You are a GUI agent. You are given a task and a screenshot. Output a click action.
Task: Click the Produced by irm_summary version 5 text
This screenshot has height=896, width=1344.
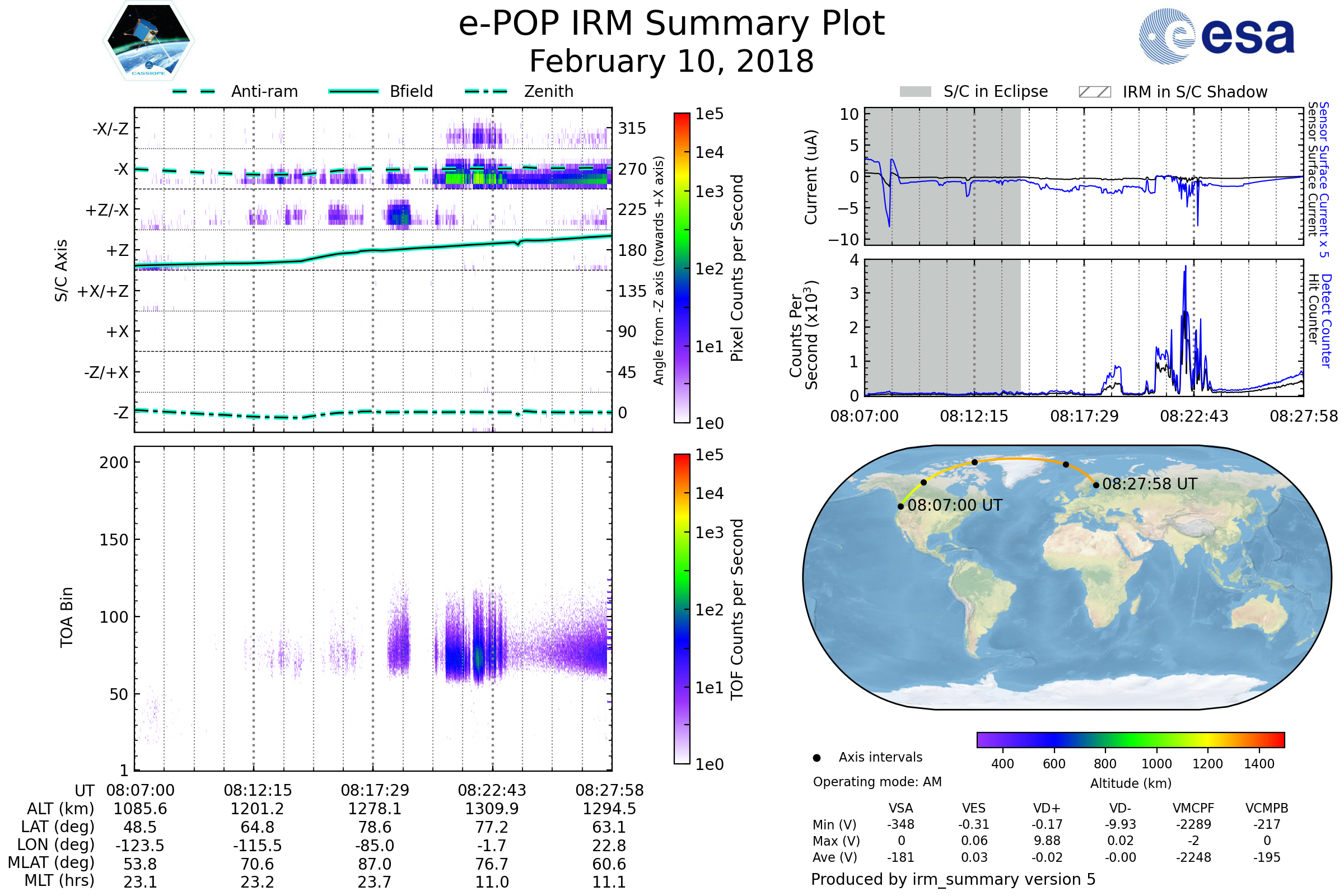(x=953, y=879)
